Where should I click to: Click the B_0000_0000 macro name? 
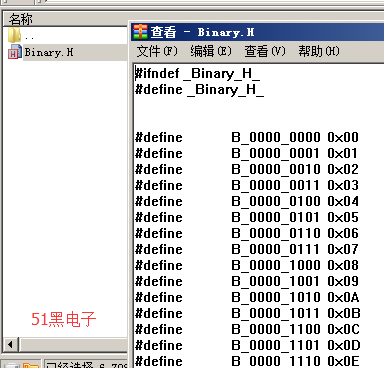[x=276, y=138]
